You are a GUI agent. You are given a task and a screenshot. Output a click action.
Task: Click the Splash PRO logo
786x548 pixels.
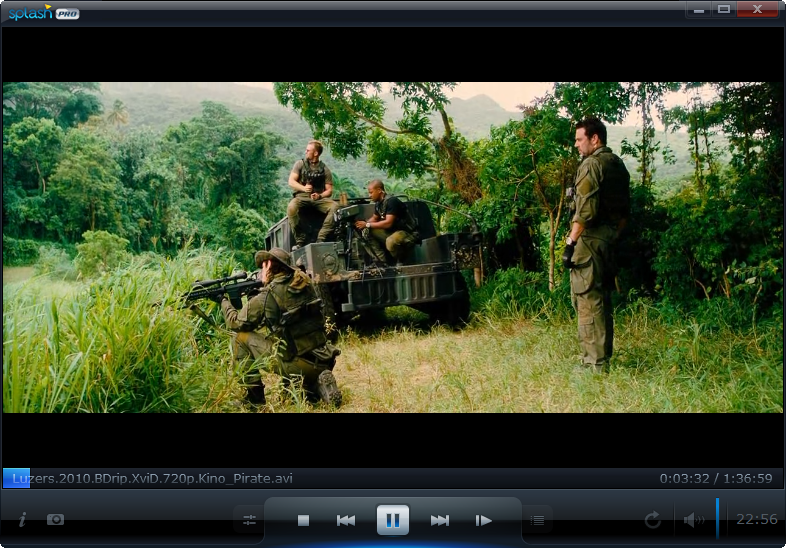pos(44,13)
